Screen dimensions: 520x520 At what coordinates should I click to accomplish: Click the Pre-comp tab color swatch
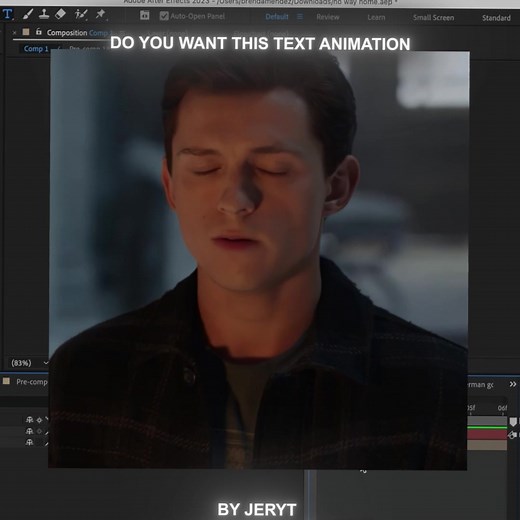click(x=6, y=381)
